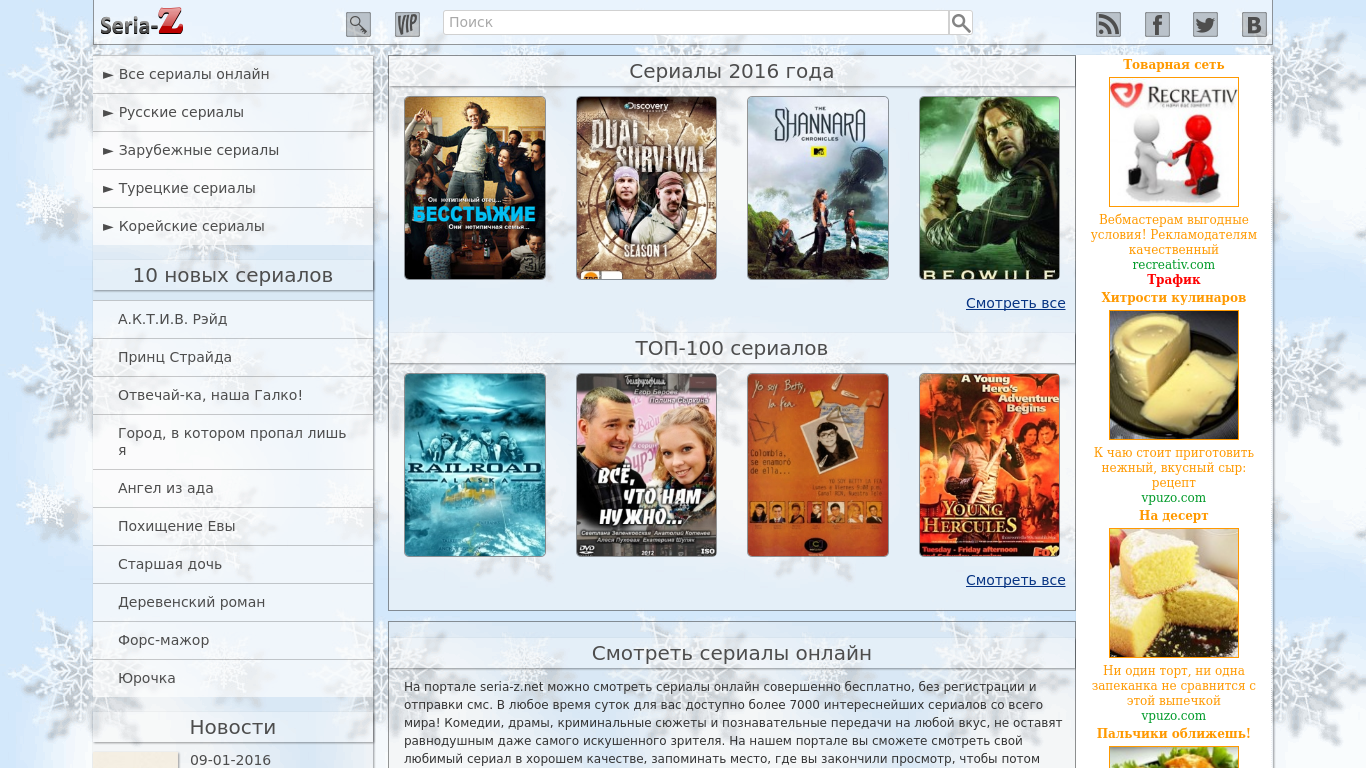Click the Трафик ad link
The image size is (1366, 768).
point(1174,280)
